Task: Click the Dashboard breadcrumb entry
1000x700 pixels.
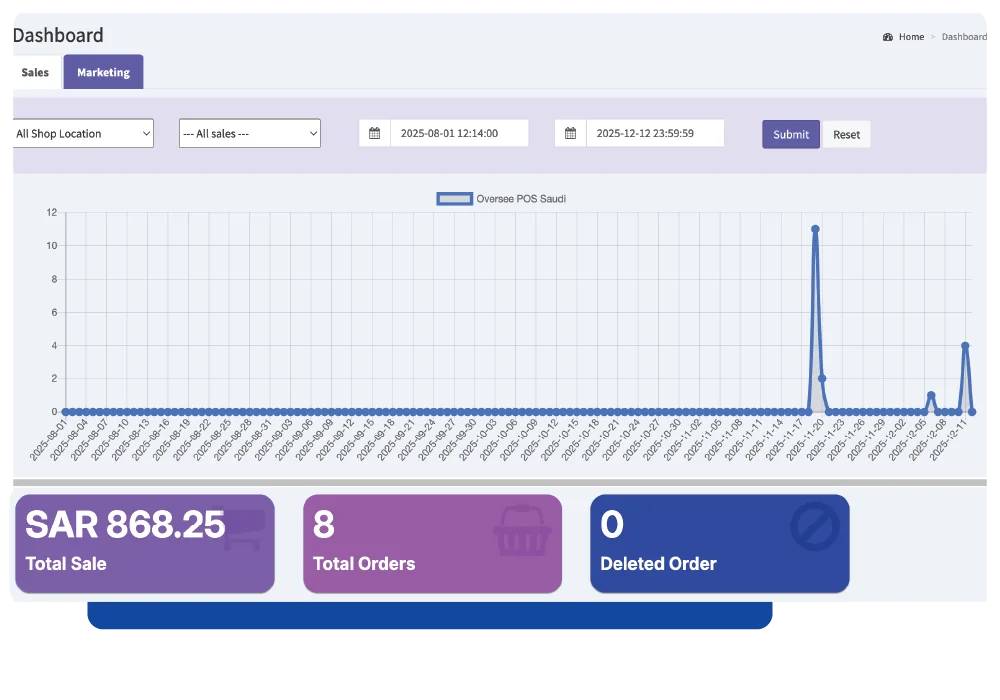Action: point(963,36)
